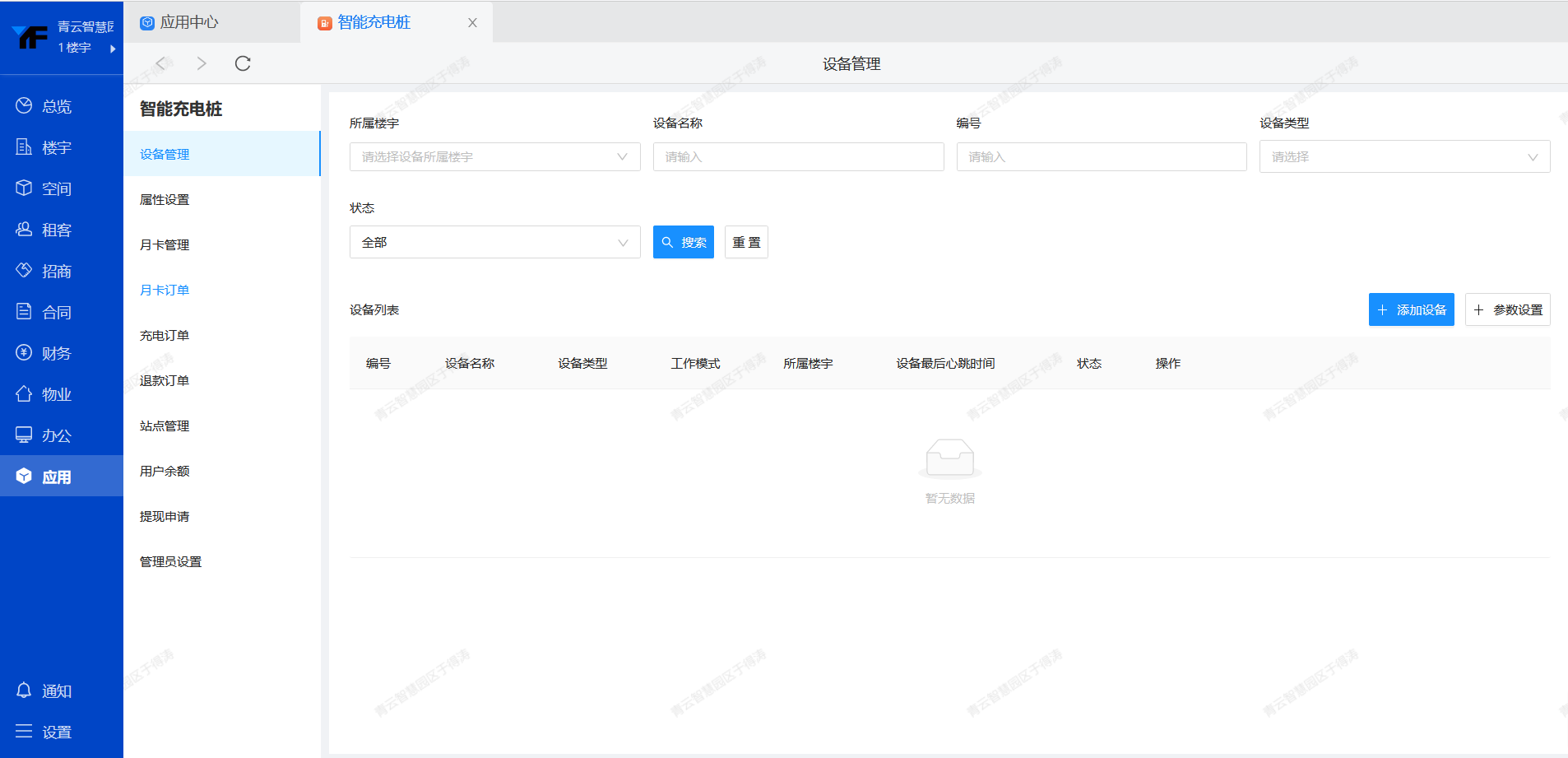Image resolution: width=1568 pixels, height=758 pixels.
Task: Click the 招商 tag icon
Action: point(24,271)
